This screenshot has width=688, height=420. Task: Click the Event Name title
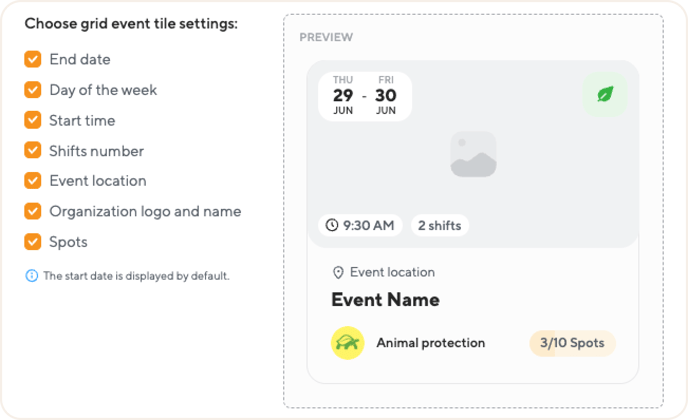385,300
